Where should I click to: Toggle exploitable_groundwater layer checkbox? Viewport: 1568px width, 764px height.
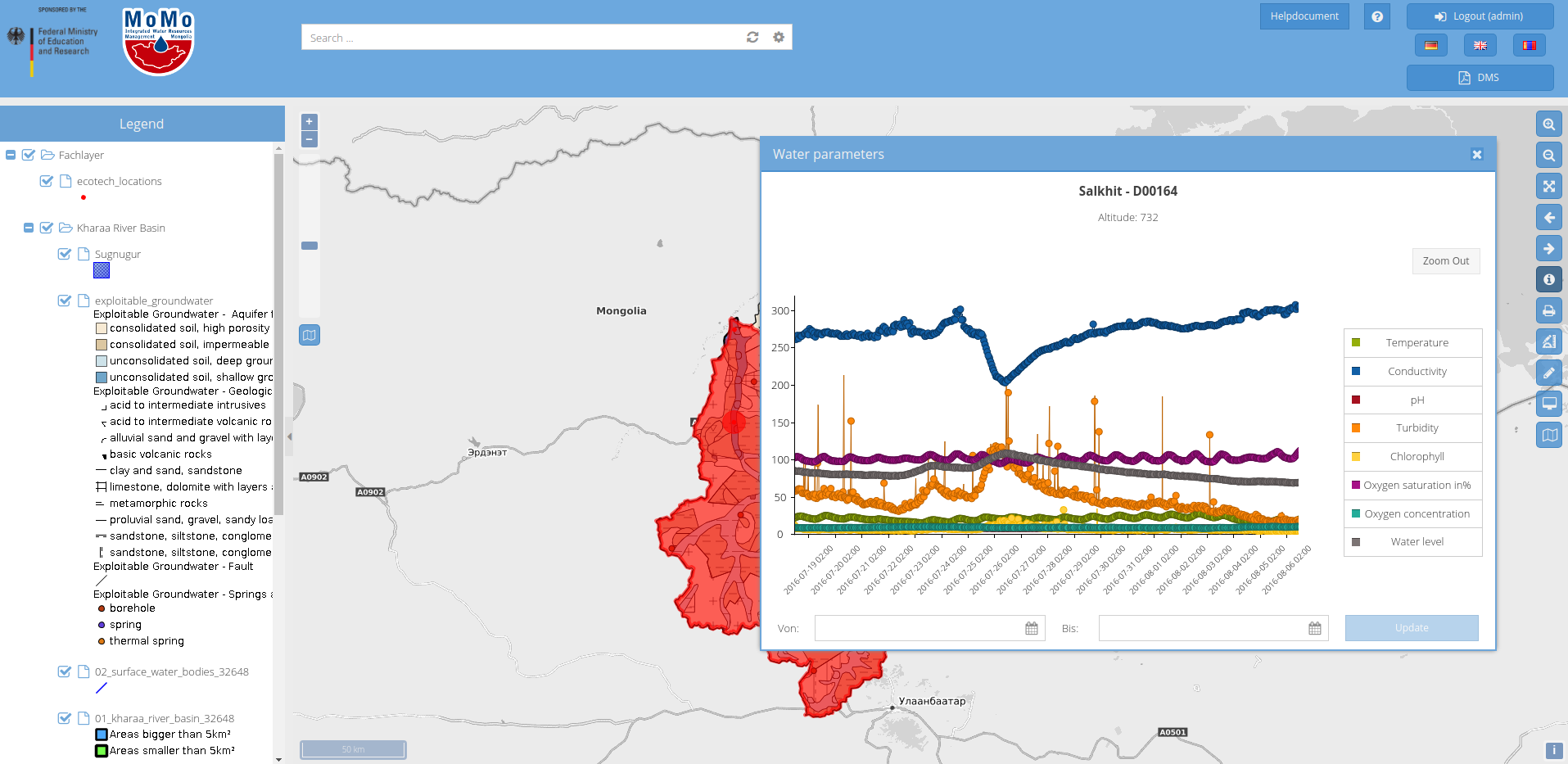click(x=65, y=301)
